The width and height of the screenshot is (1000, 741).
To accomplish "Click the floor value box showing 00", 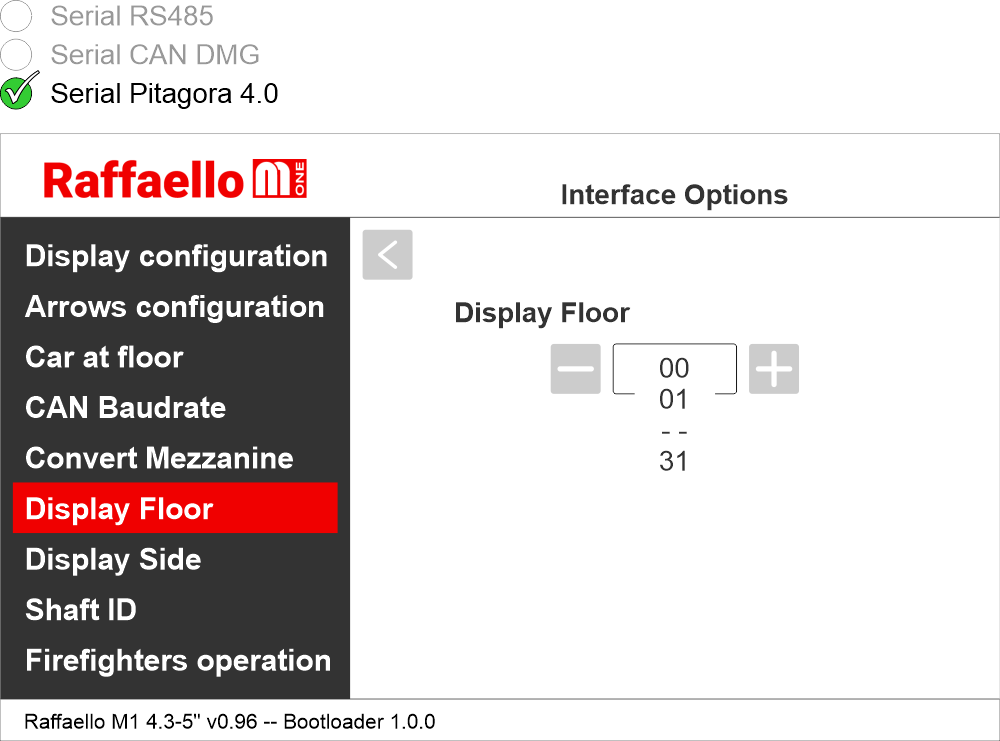I will tap(674, 368).
